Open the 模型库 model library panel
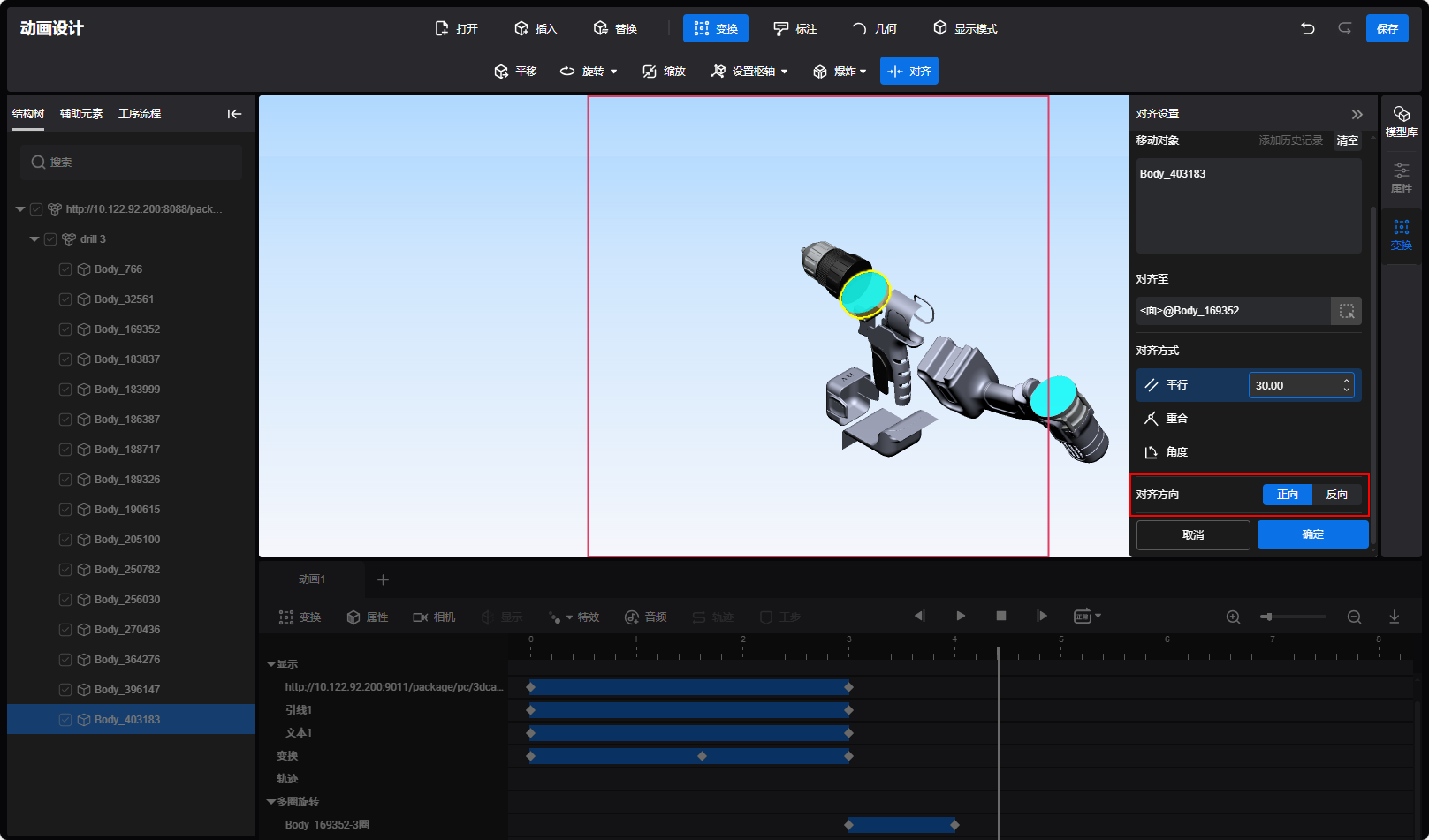Image resolution: width=1429 pixels, height=840 pixels. 1401,121
